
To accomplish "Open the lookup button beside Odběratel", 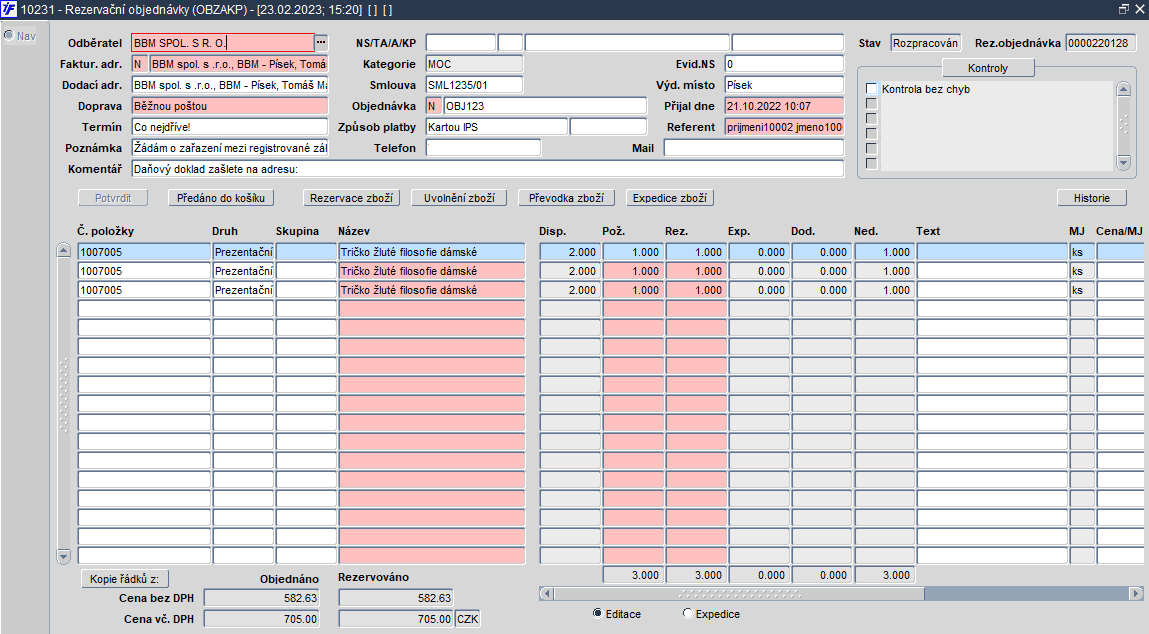I will pos(321,43).
